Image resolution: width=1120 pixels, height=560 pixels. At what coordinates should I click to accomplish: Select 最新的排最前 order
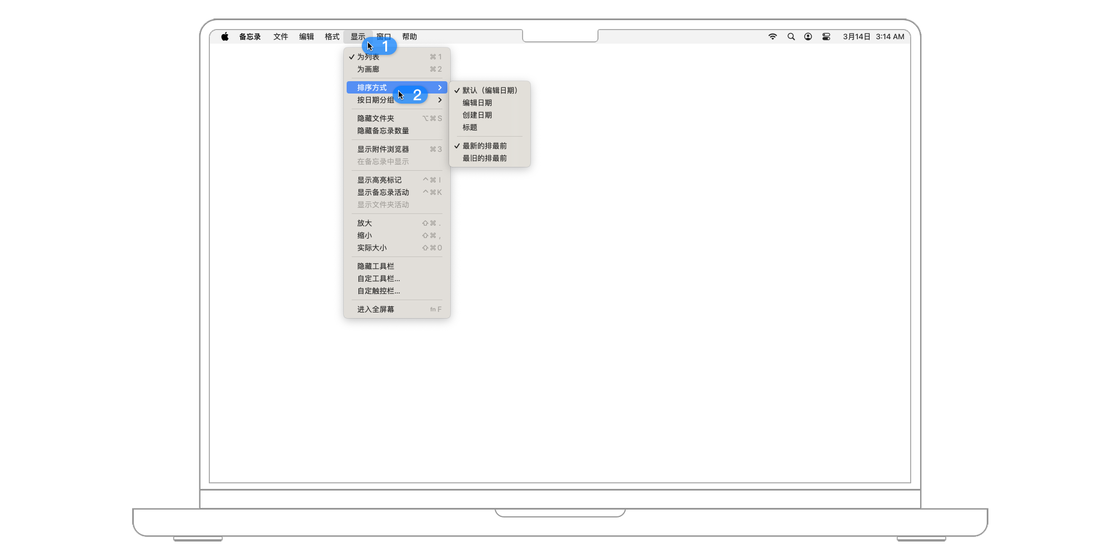(x=489, y=146)
